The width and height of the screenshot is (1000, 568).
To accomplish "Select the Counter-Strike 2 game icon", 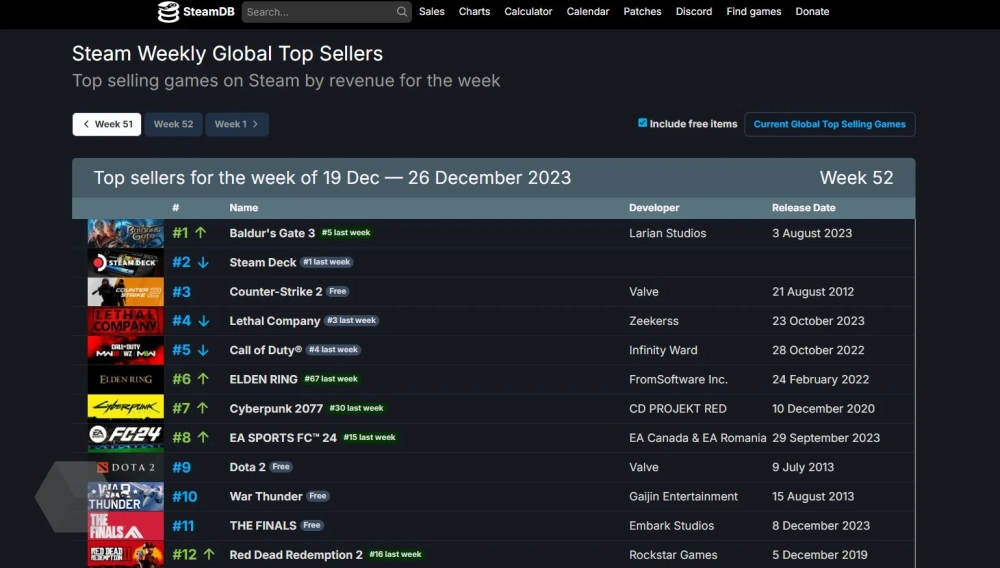I will [125, 292].
